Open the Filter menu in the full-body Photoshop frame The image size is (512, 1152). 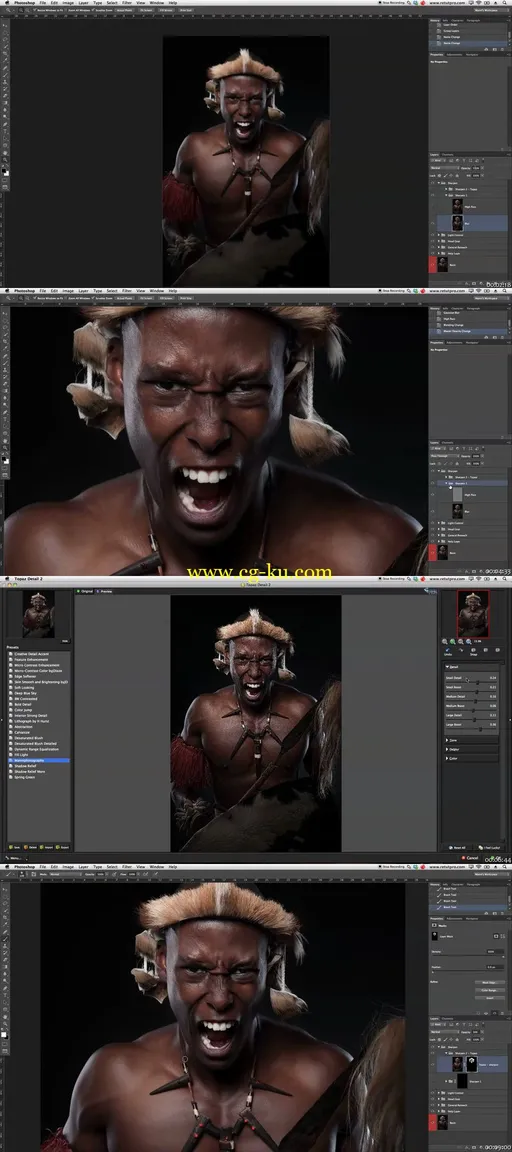point(126,3)
